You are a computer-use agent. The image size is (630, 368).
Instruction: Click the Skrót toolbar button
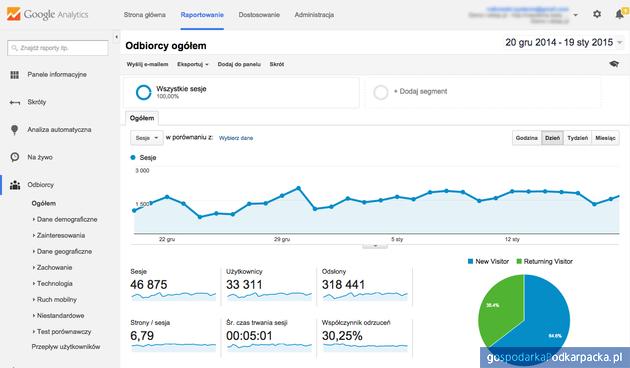click(277, 64)
